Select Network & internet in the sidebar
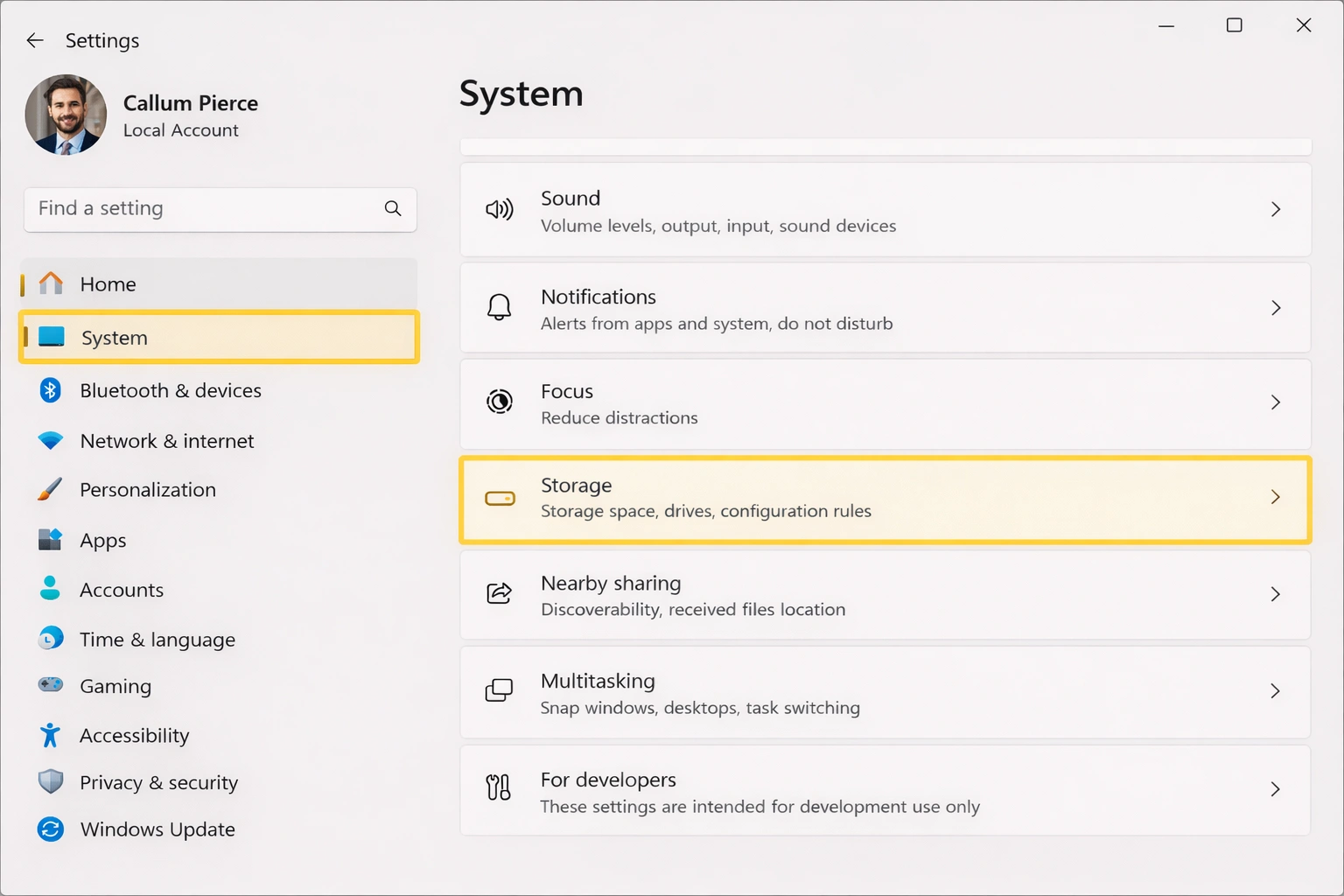The image size is (1344, 896). [x=166, y=440]
